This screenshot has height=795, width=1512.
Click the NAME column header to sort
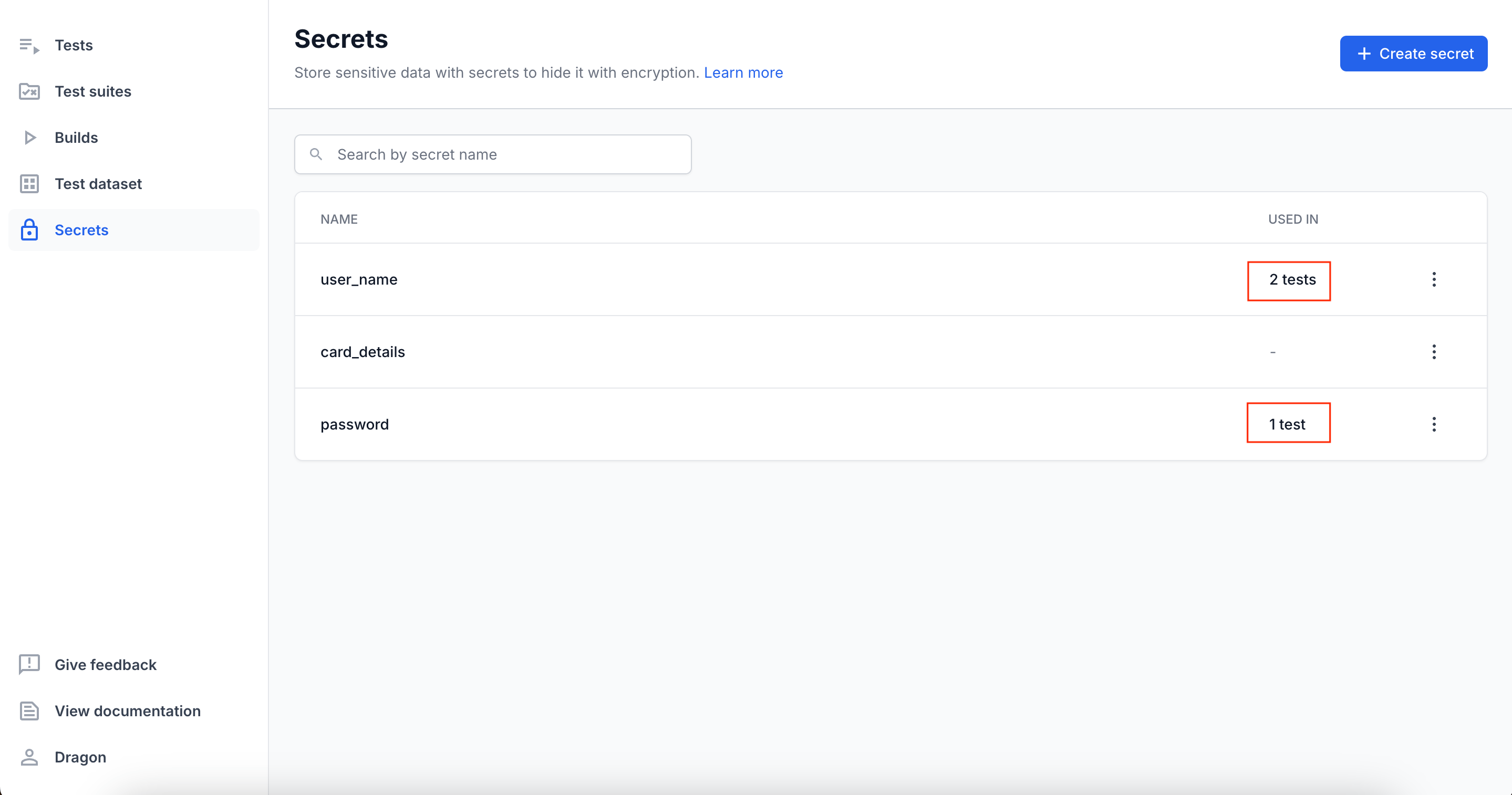pos(338,218)
